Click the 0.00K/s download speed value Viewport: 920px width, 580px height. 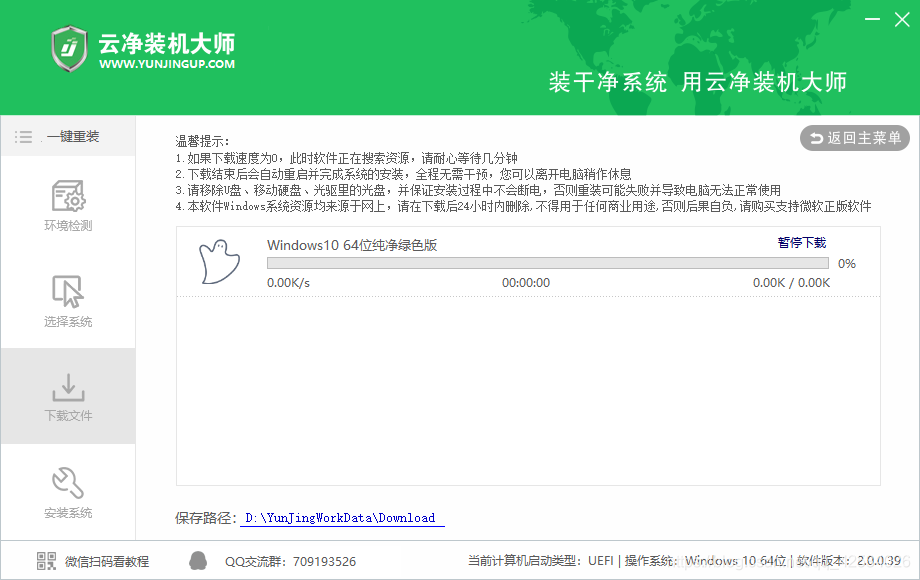point(288,283)
